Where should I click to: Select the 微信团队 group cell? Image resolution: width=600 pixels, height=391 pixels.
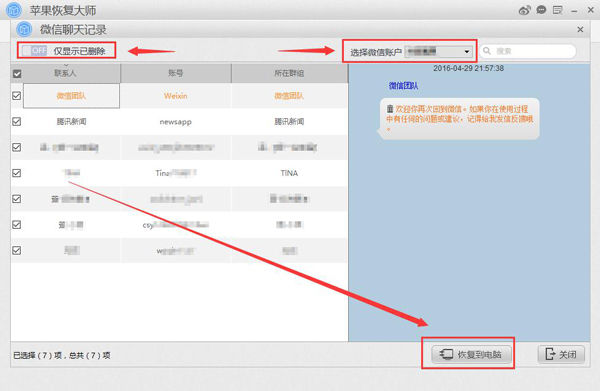click(289, 96)
